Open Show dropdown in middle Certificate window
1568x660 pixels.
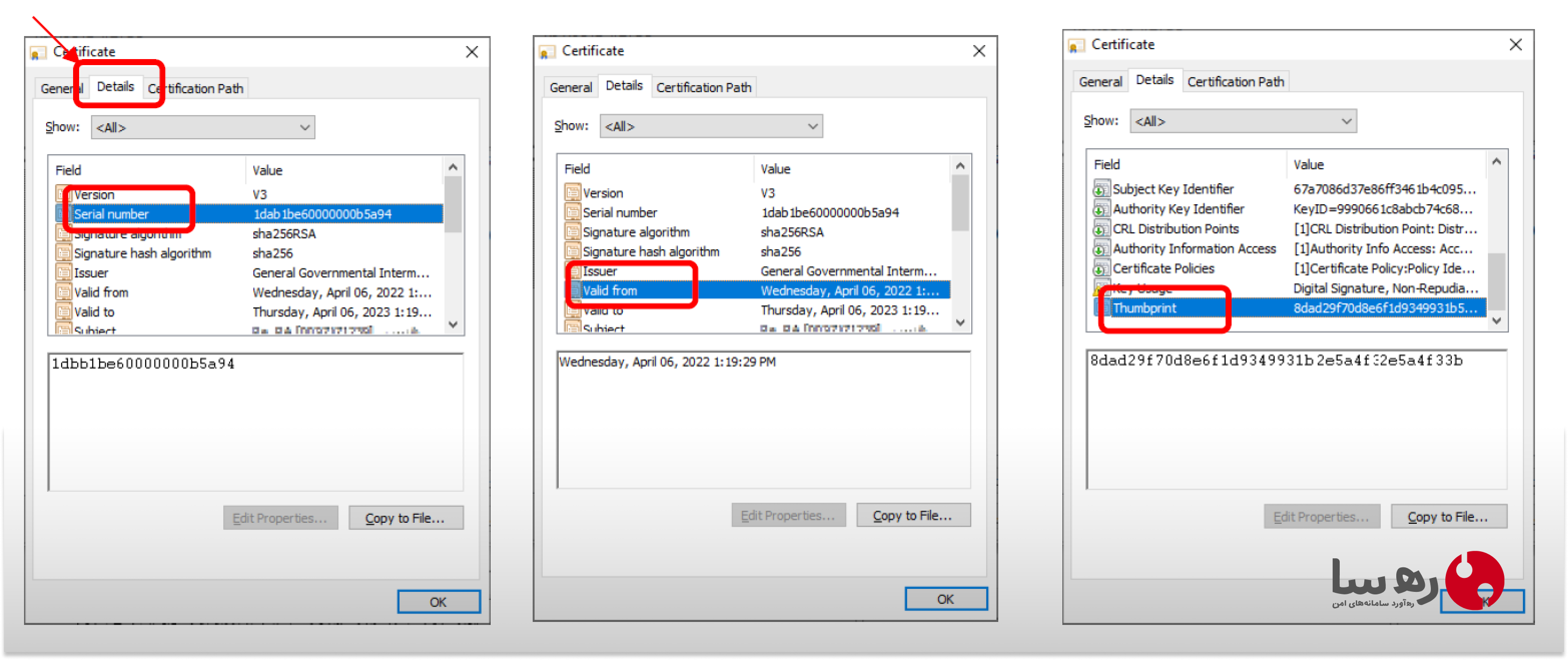tap(711, 126)
